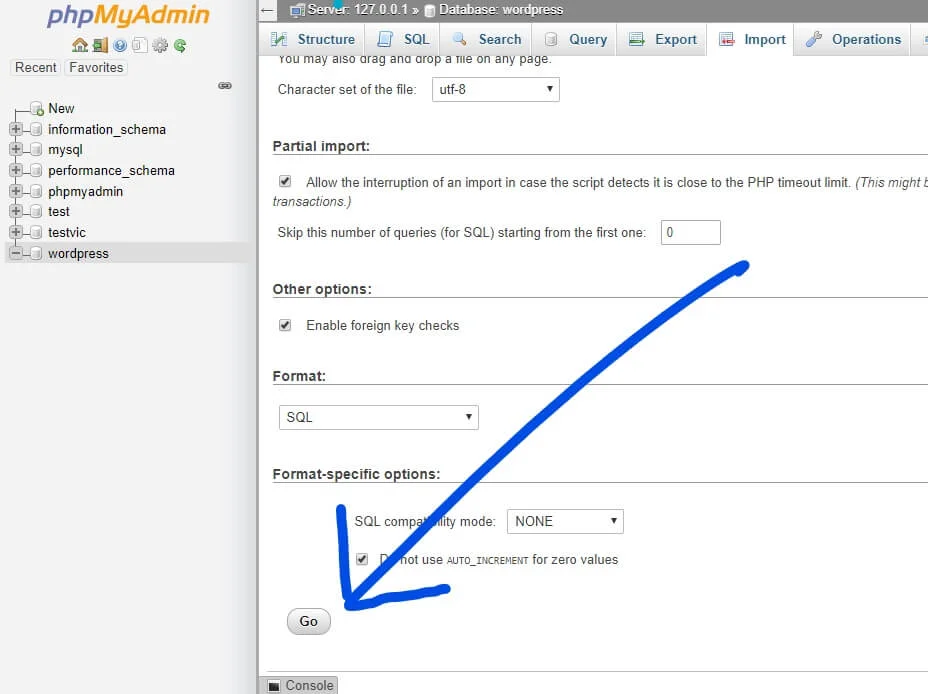
Task: Click the information_schema database icon
Action: (x=36, y=130)
